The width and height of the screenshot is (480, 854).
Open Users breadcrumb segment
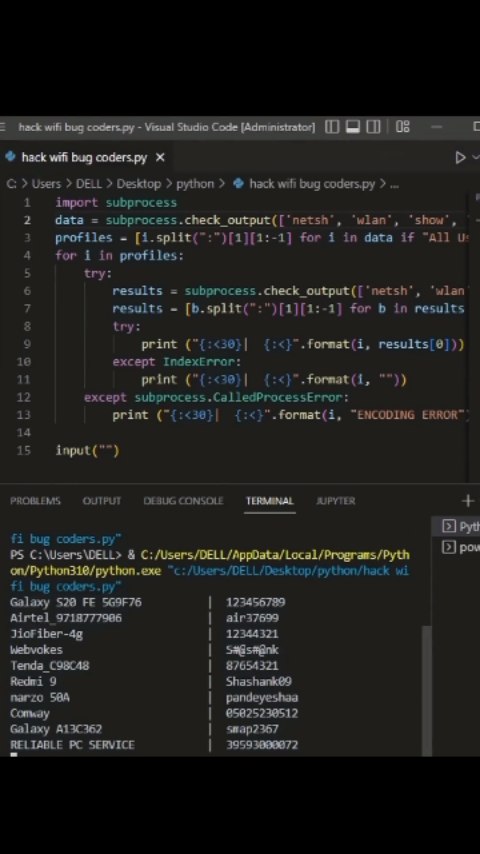[x=46, y=184]
